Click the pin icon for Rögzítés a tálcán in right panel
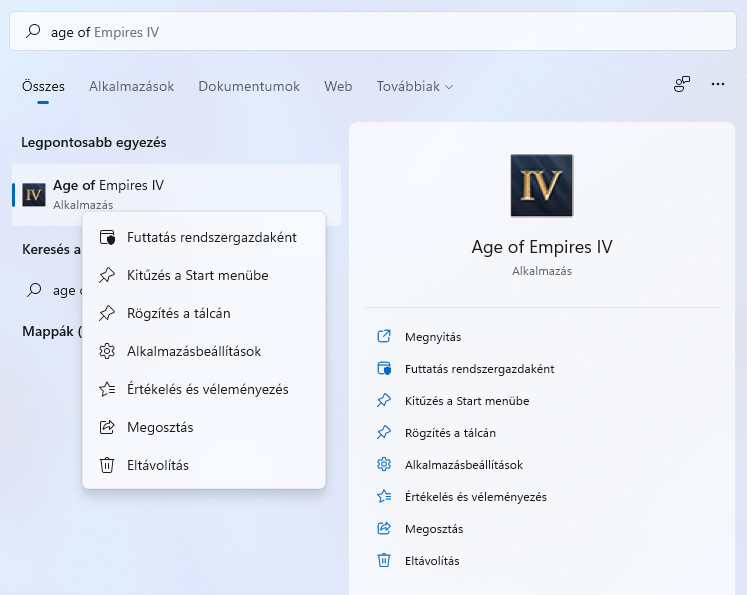 [x=384, y=433]
